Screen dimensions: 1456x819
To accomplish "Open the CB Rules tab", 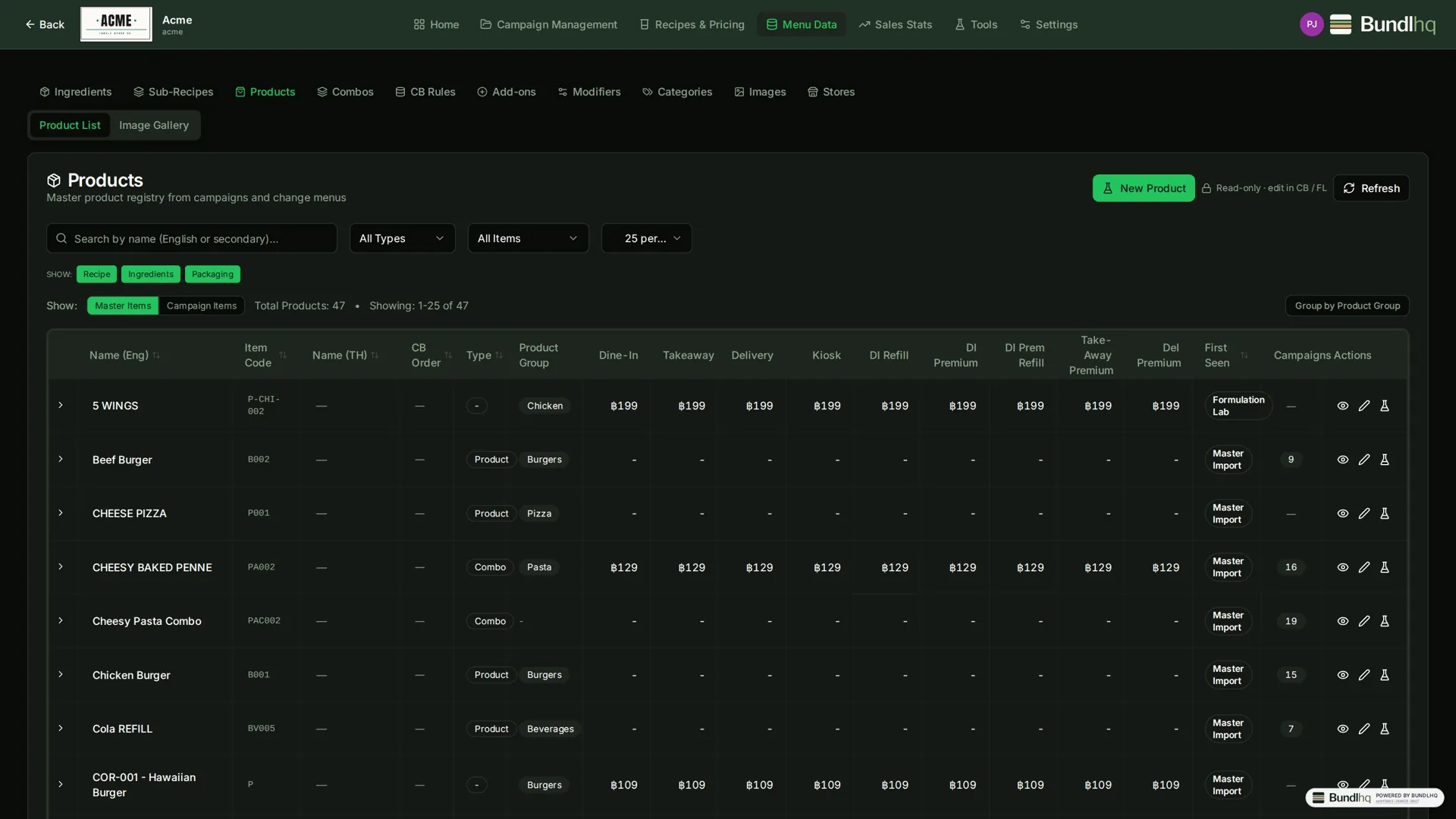I will (x=425, y=92).
